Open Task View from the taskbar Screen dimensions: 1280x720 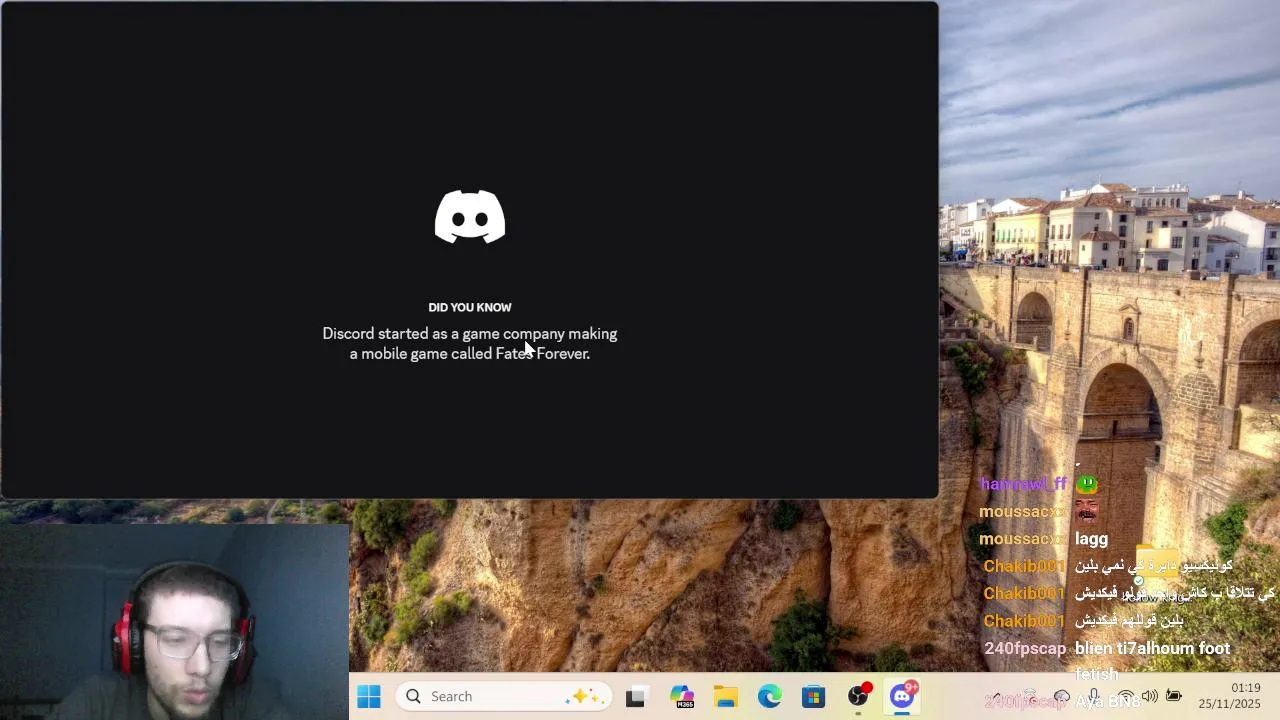click(x=635, y=697)
